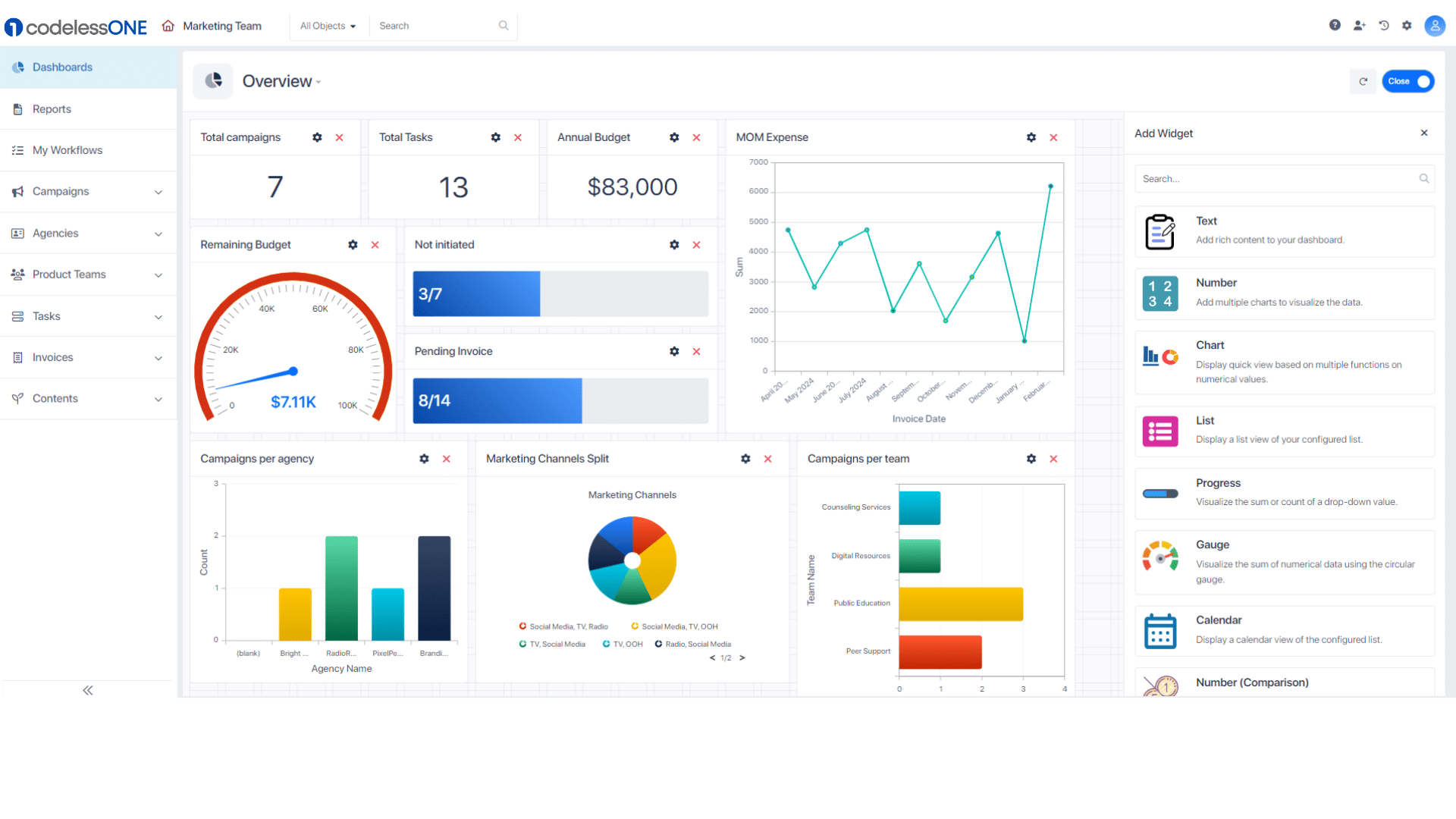Click the Add Widget Close button
1456x819 pixels.
1424,132
